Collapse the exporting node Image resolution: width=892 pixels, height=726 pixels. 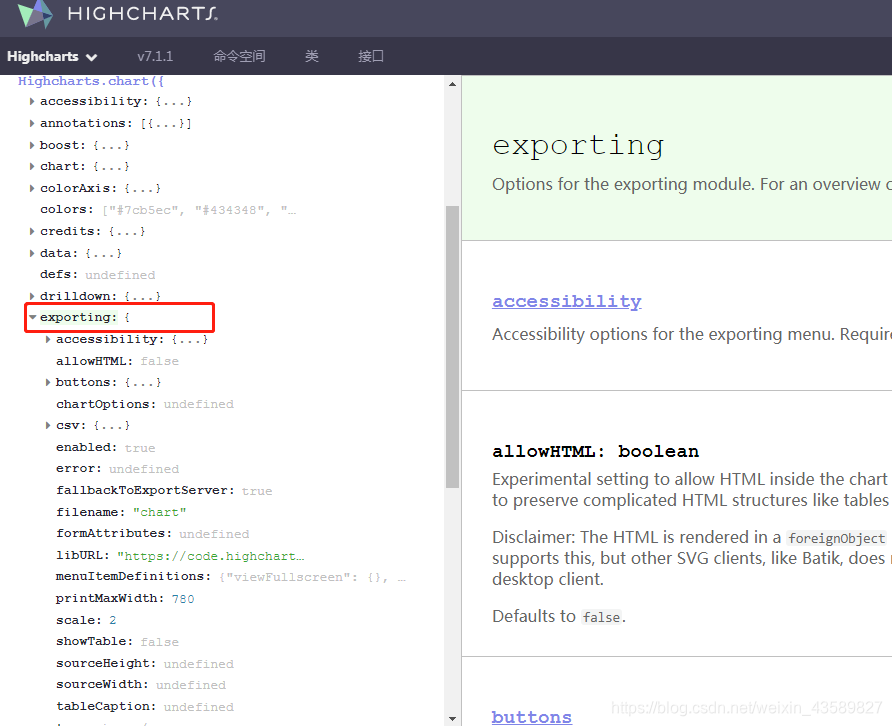coord(33,317)
